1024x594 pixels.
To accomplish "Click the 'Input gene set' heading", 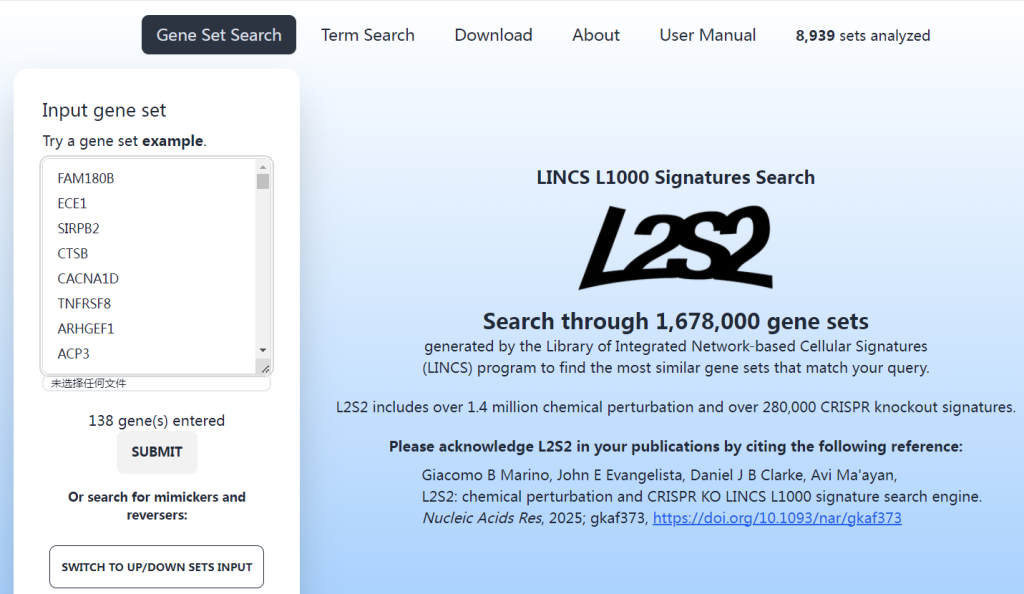I will 104,110.
